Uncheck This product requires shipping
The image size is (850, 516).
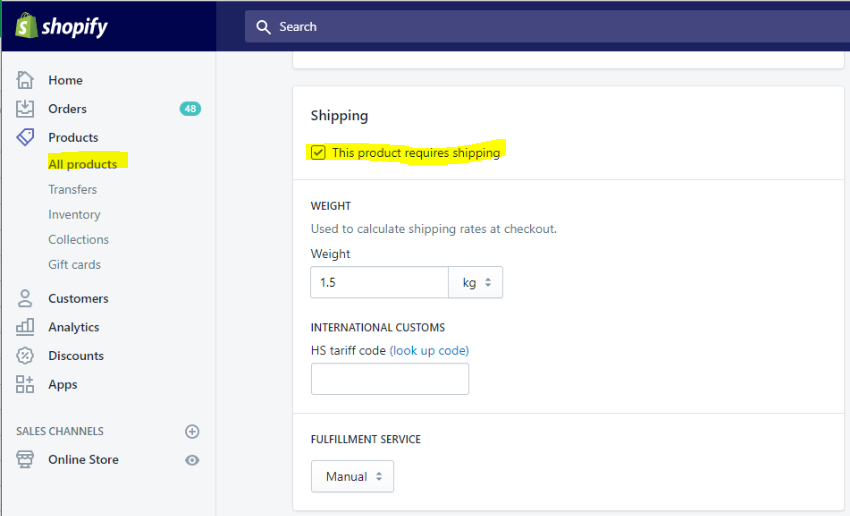point(318,153)
